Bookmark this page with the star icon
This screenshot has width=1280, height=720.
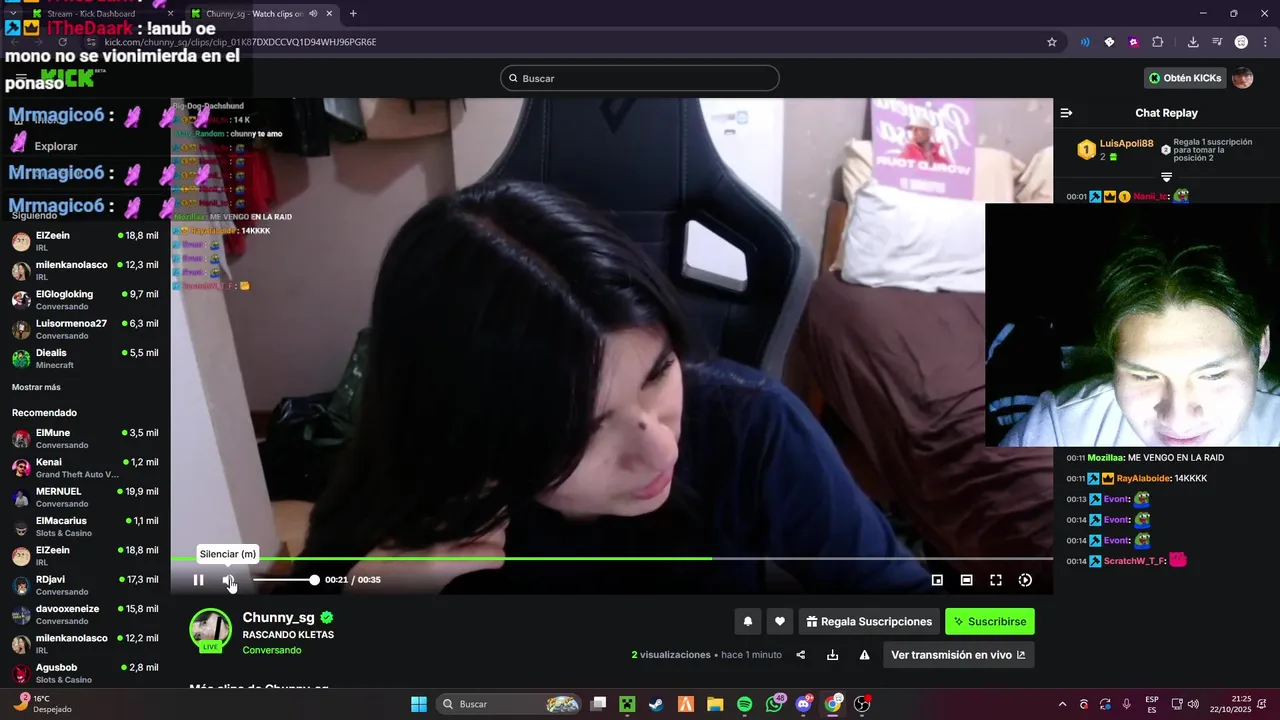(1052, 42)
